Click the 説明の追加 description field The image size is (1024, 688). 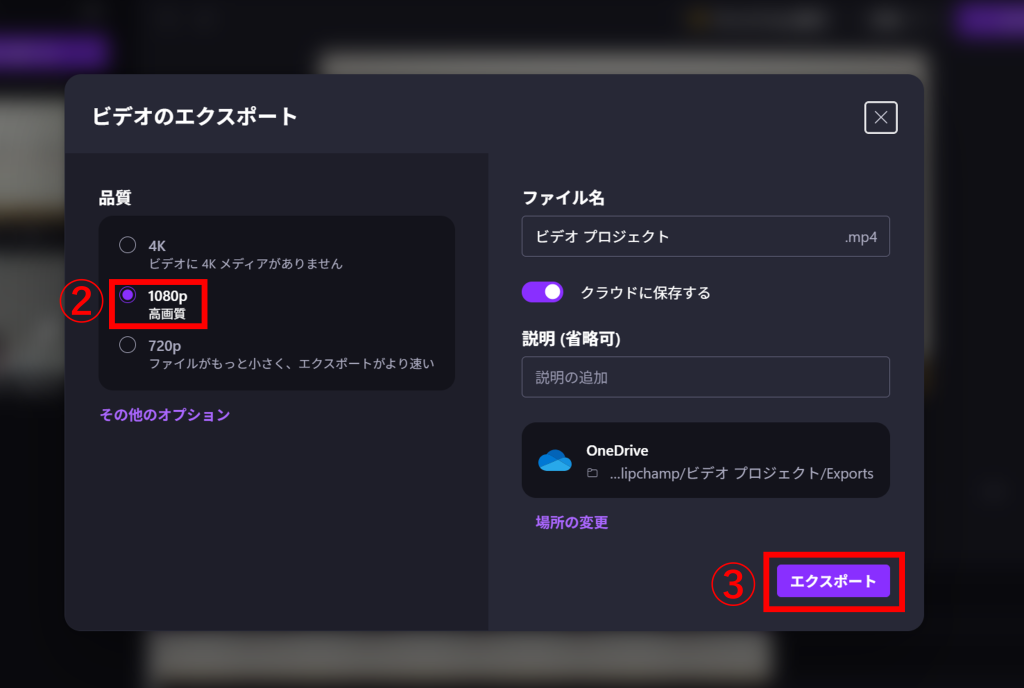(x=705, y=377)
